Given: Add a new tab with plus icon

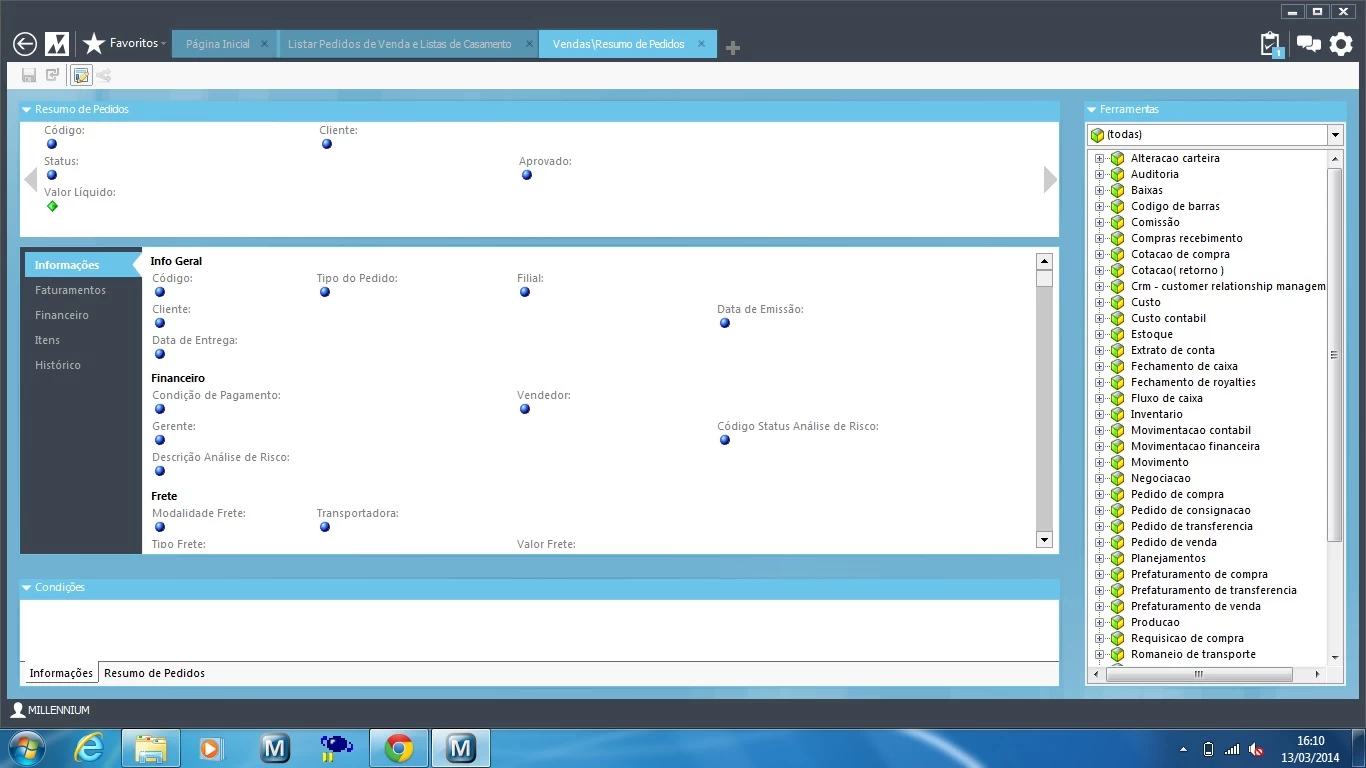Looking at the screenshot, I should [733, 48].
